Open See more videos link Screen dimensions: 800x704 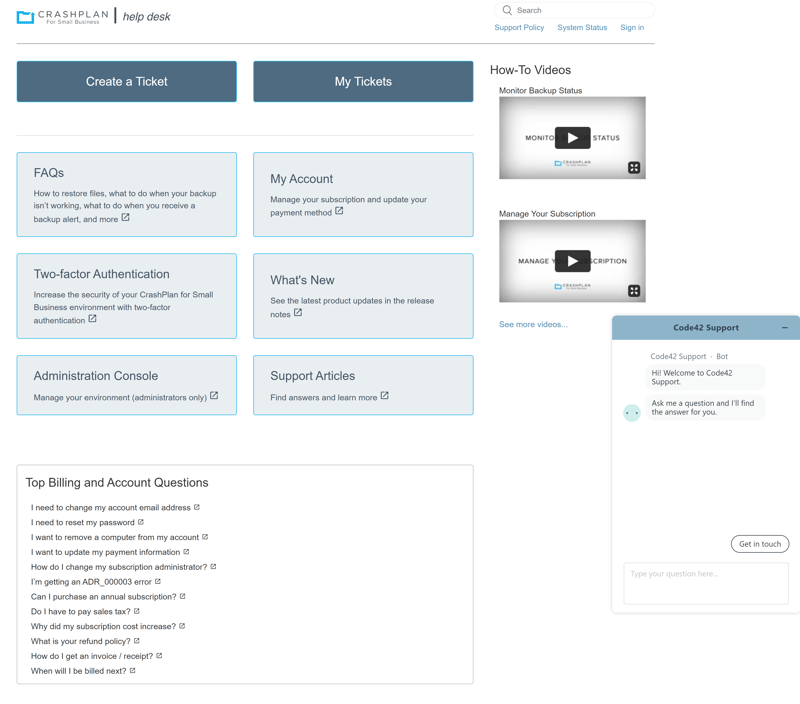(533, 324)
